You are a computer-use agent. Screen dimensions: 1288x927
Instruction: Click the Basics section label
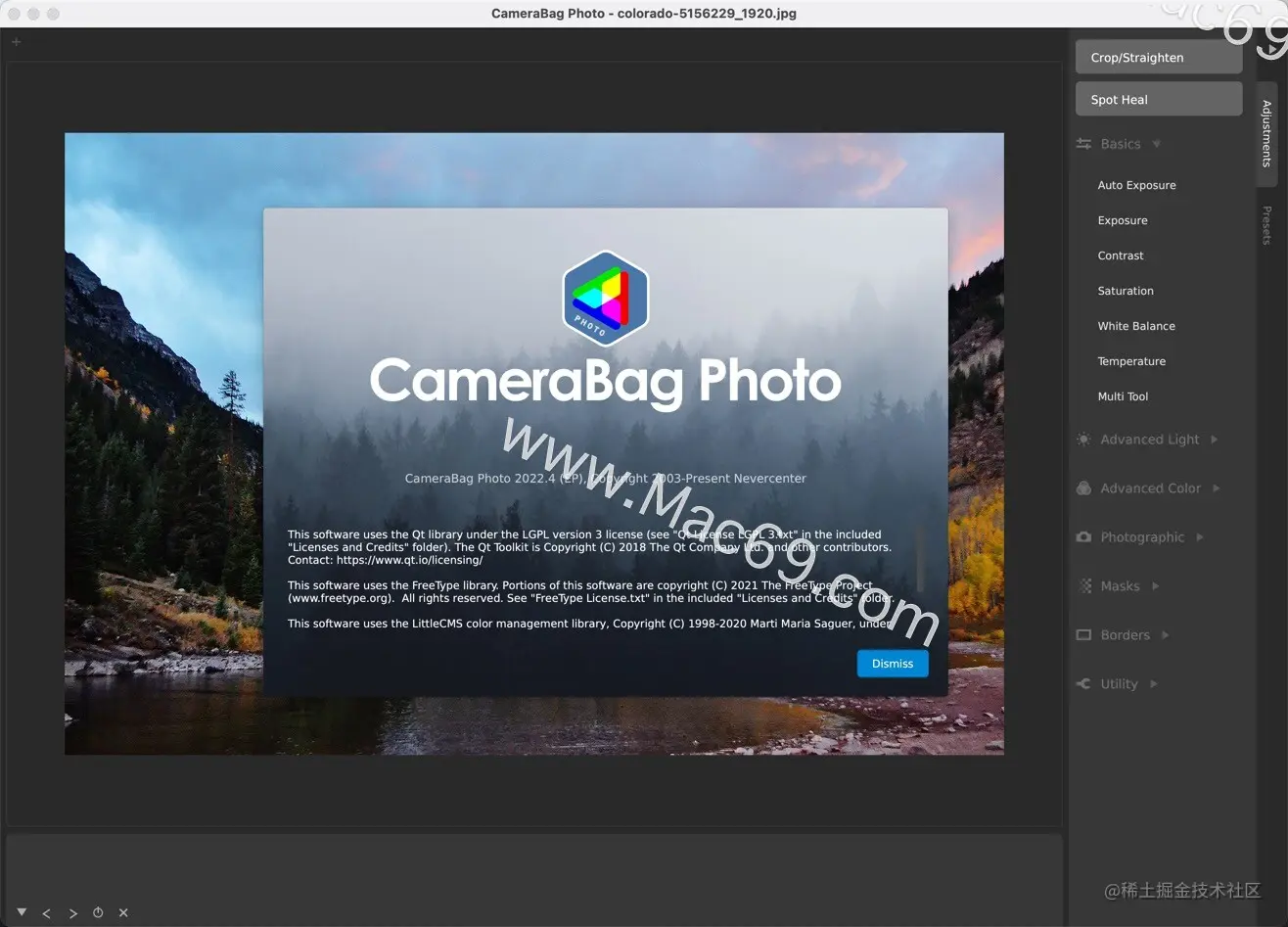coord(1120,144)
